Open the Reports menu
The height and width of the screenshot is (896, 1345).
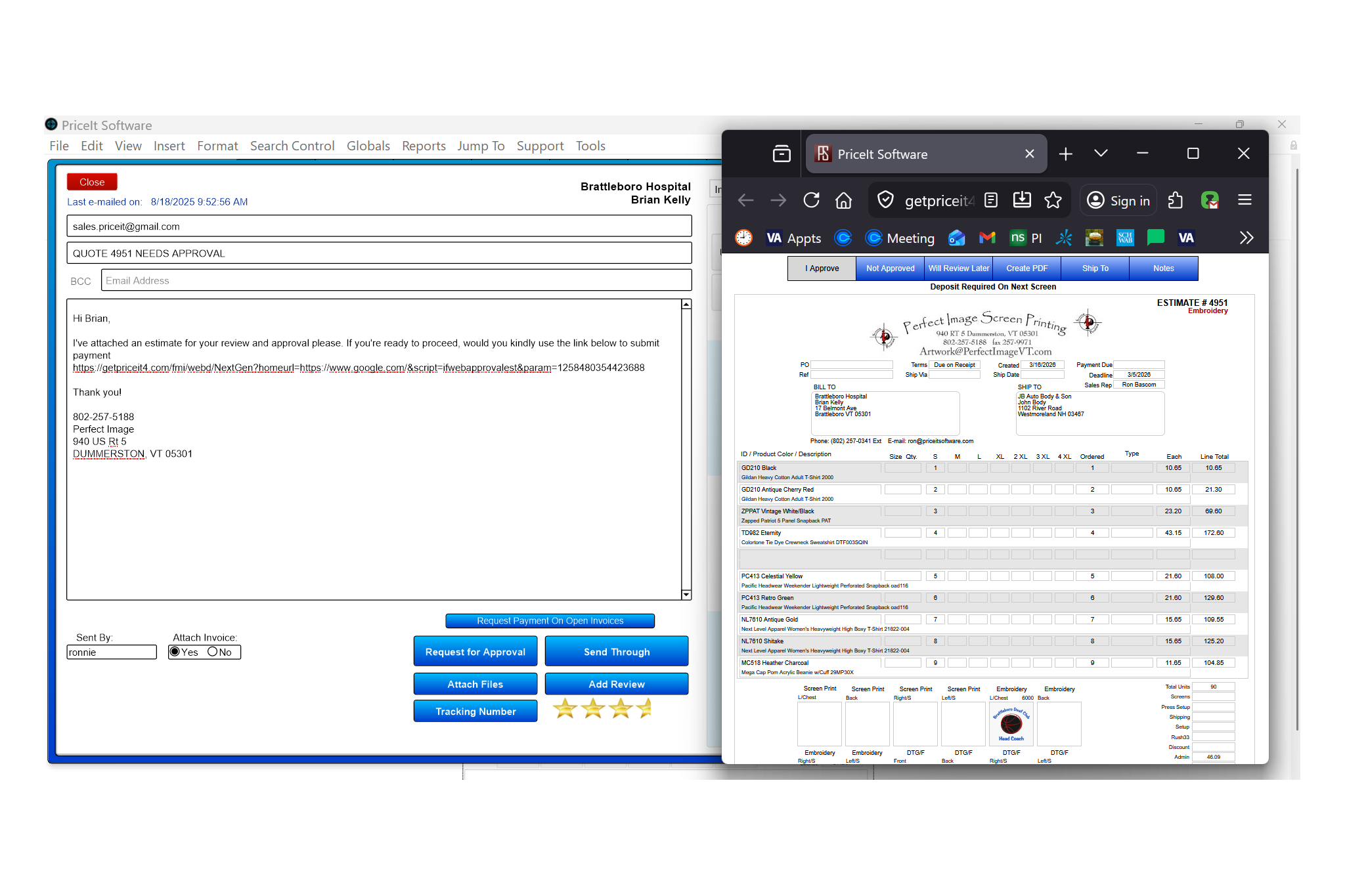click(x=424, y=146)
